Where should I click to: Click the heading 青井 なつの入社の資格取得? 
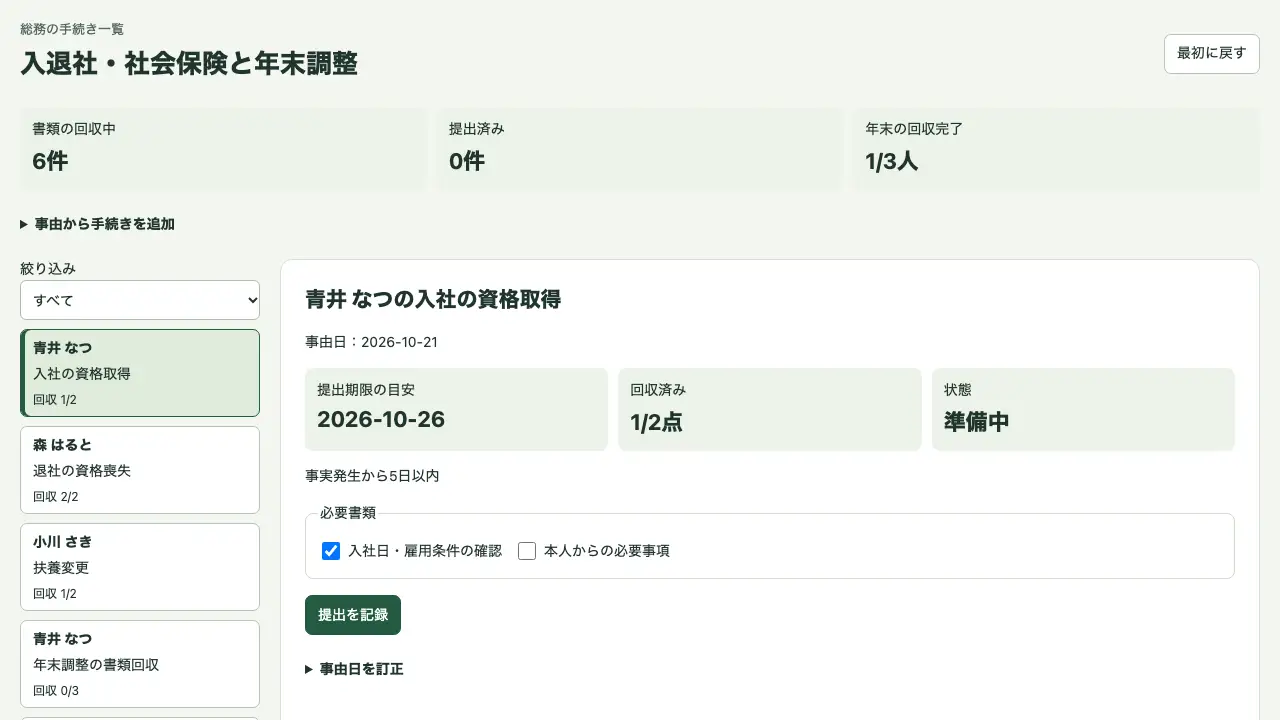(x=433, y=299)
